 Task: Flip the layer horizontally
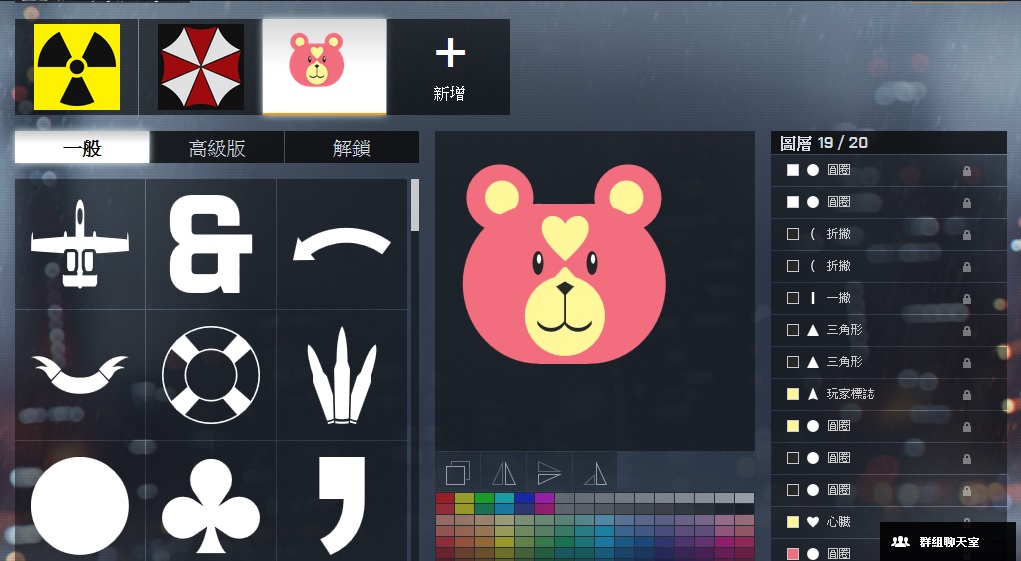click(502, 472)
